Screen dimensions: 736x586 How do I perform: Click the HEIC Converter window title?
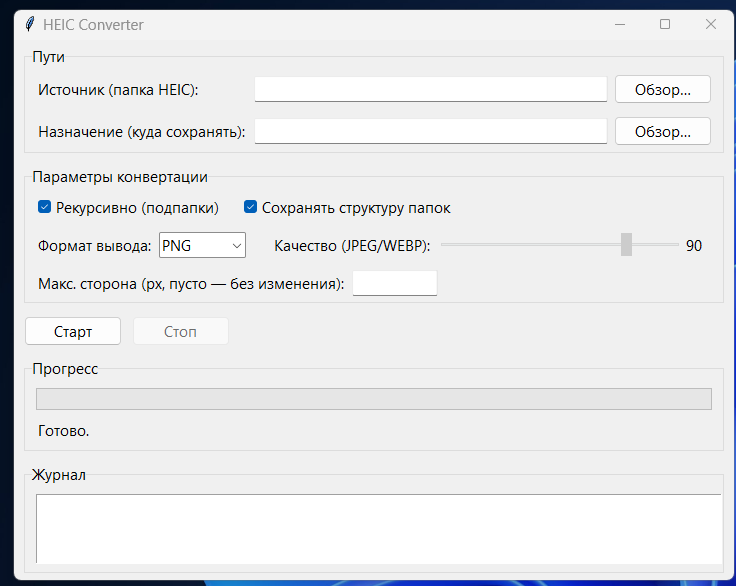pos(93,25)
